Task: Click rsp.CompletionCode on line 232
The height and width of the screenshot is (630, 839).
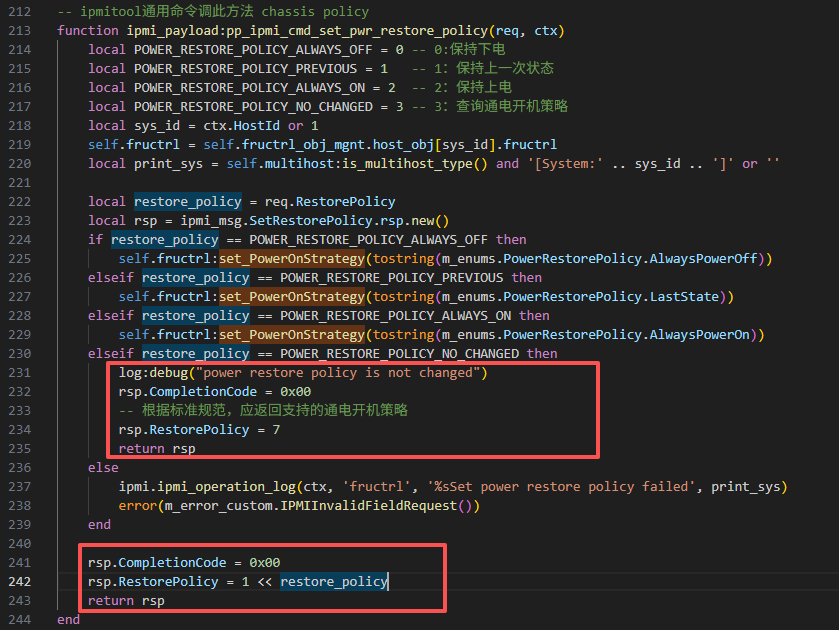Action: pyautogui.click(x=188, y=392)
